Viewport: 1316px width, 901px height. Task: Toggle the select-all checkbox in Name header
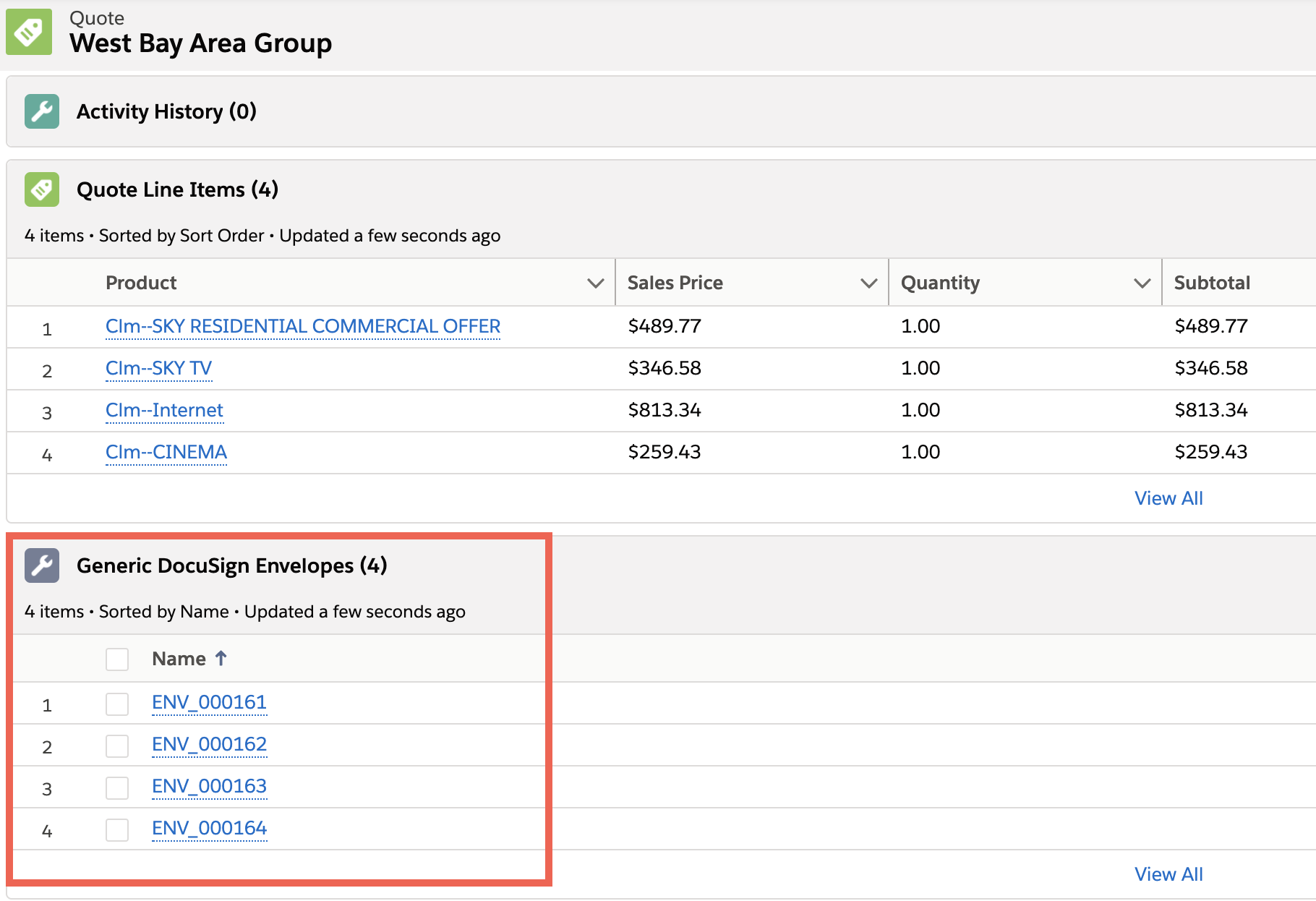117,659
